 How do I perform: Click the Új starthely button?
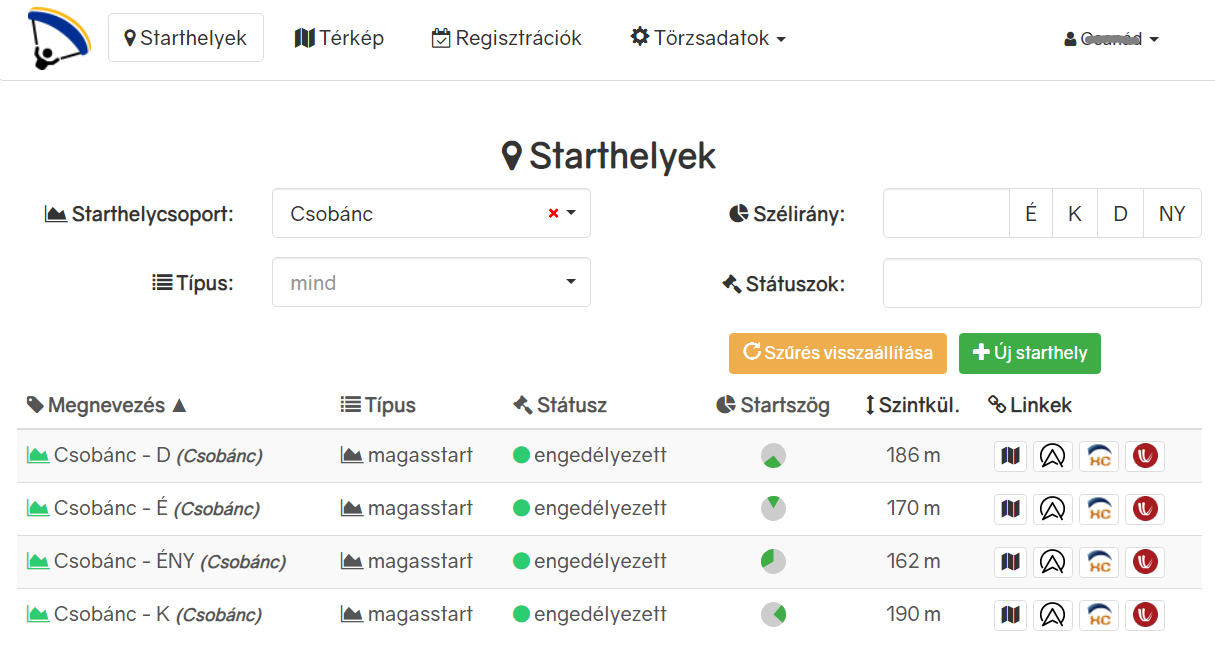click(1029, 353)
